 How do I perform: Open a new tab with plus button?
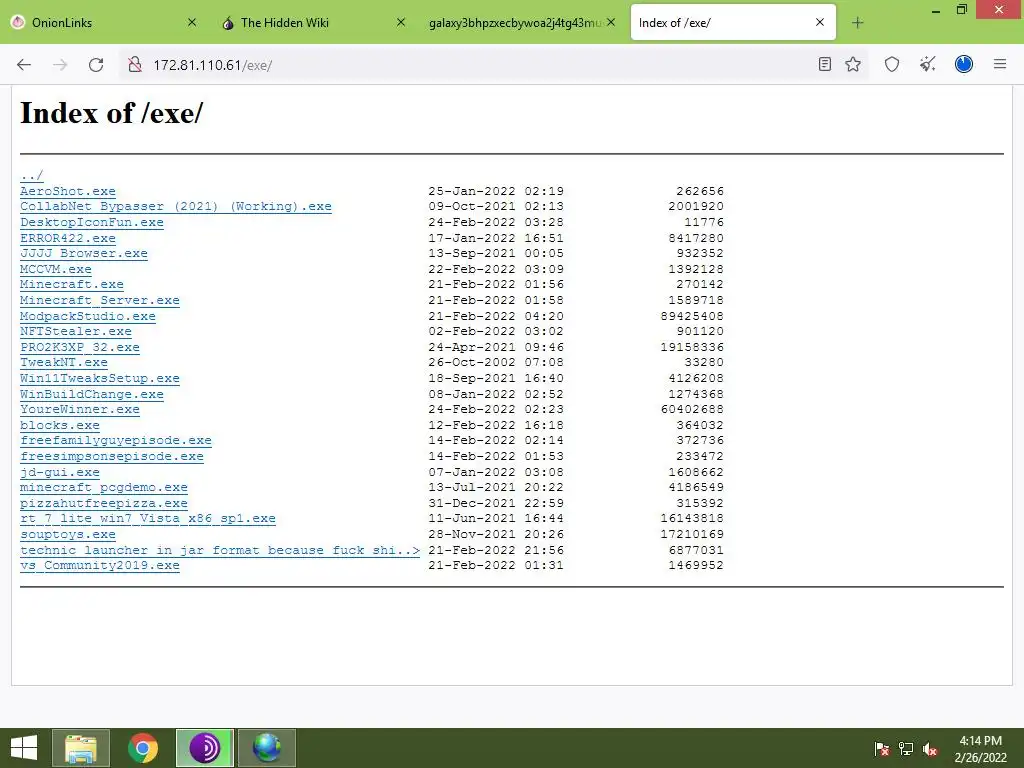click(857, 23)
